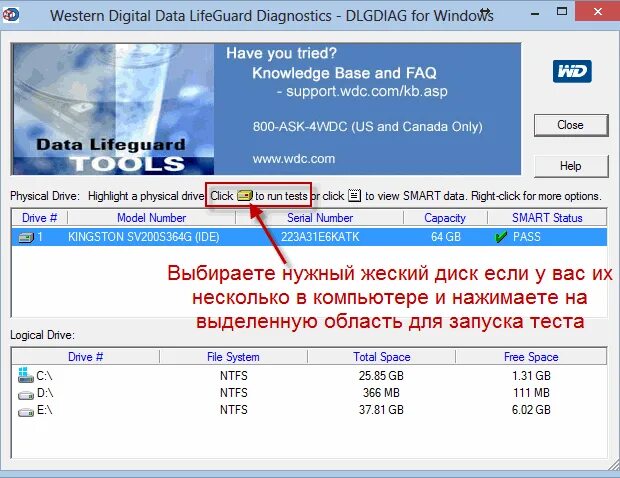Click logical Drive # column header
Screen dimensions: 620x478
pos(85,357)
